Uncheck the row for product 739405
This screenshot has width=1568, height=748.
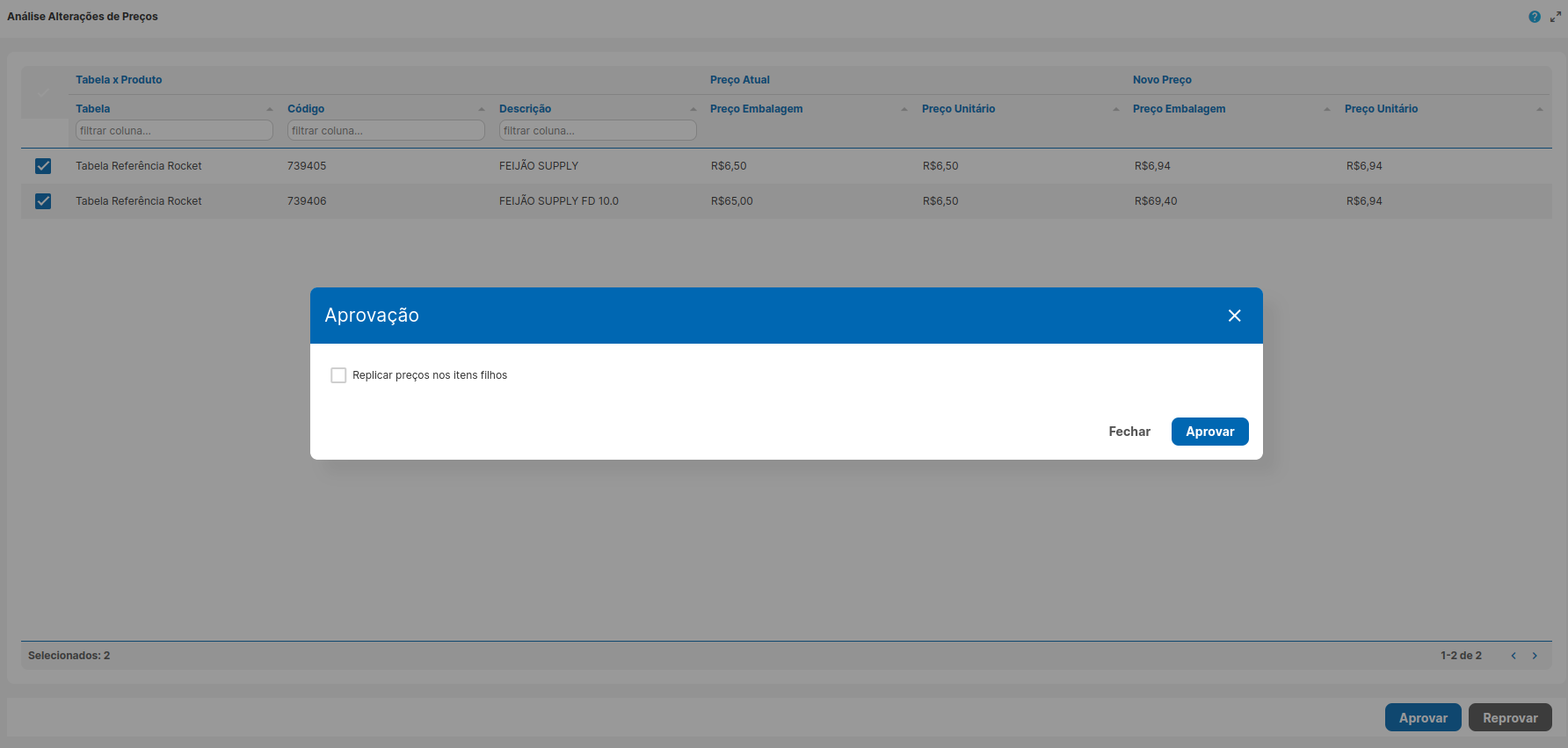pos(43,166)
